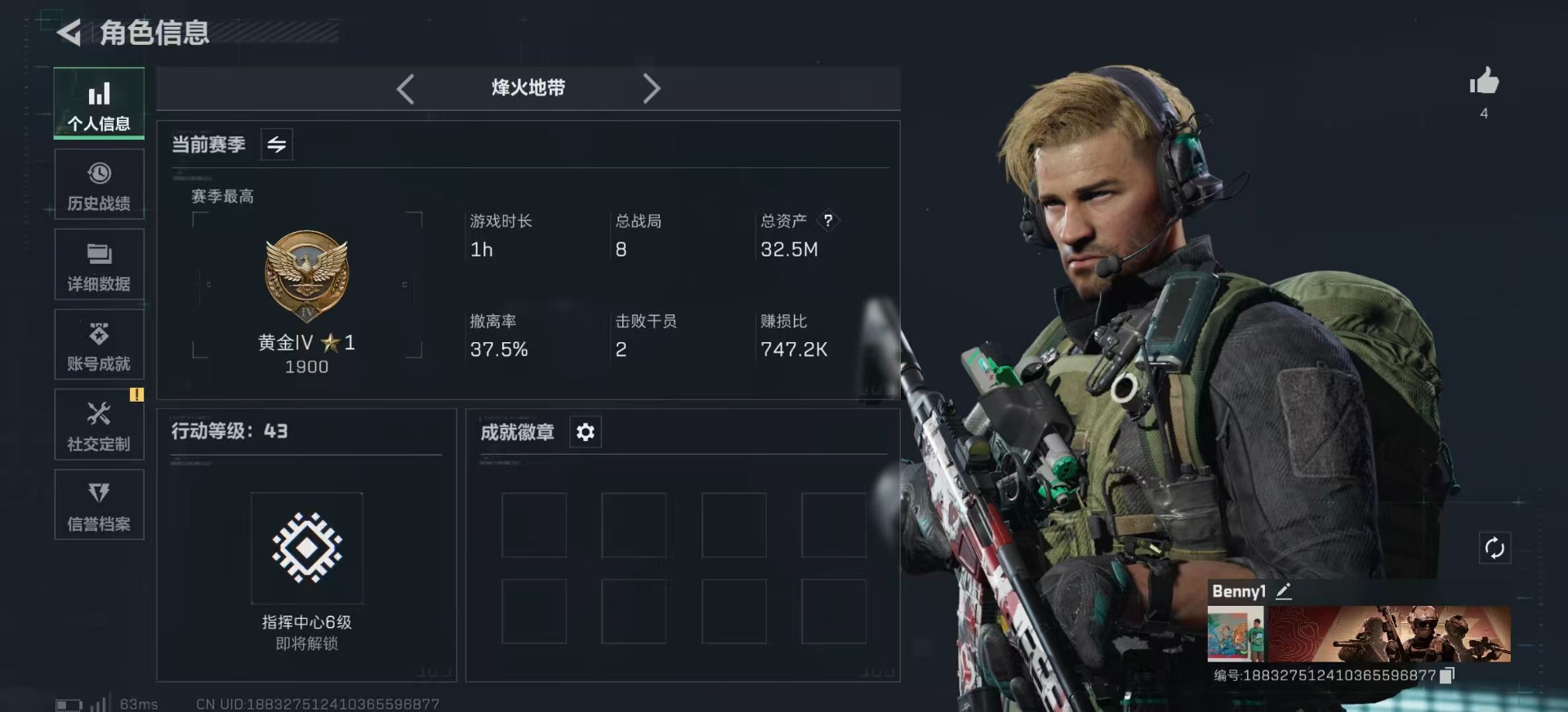The width and height of the screenshot is (1568, 712).
Task: Open the 信誉档案 tab
Action: coord(99,505)
